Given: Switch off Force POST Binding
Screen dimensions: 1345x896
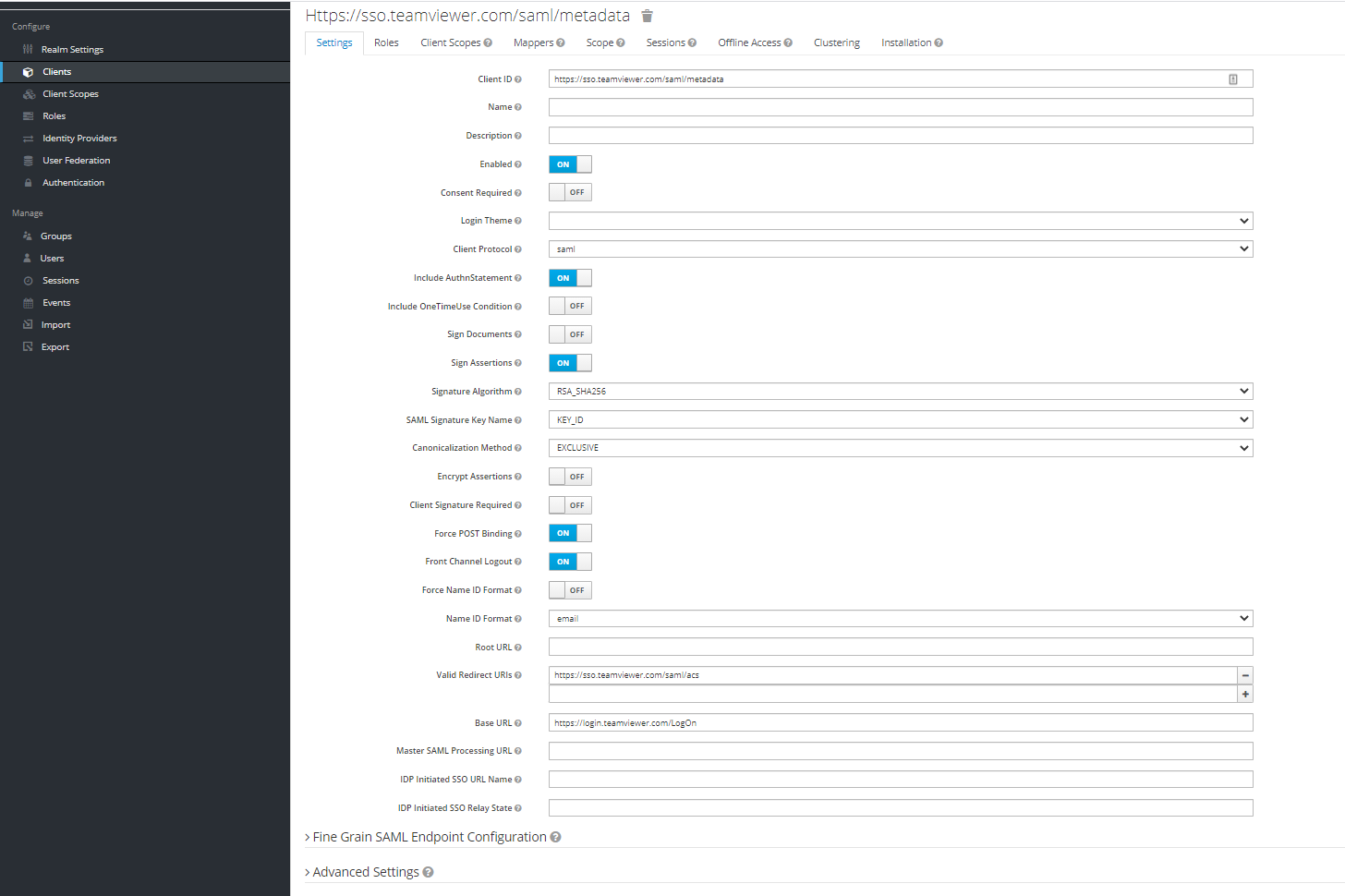Looking at the screenshot, I should 570,533.
